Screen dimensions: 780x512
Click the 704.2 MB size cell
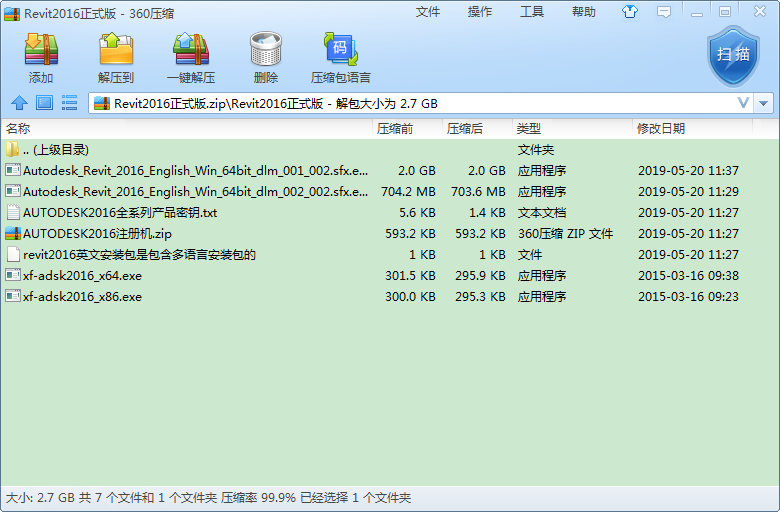tap(408, 192)
